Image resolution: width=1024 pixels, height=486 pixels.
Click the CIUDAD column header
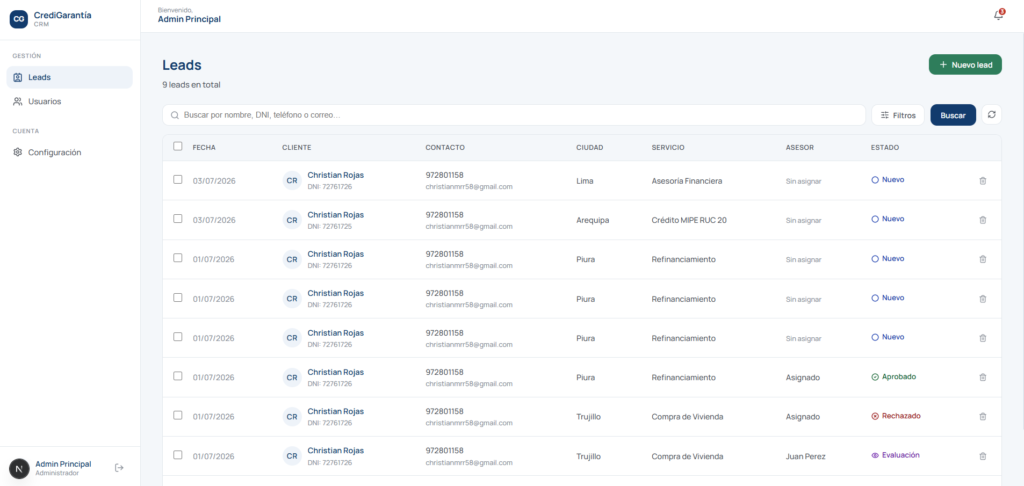point(590,148)
